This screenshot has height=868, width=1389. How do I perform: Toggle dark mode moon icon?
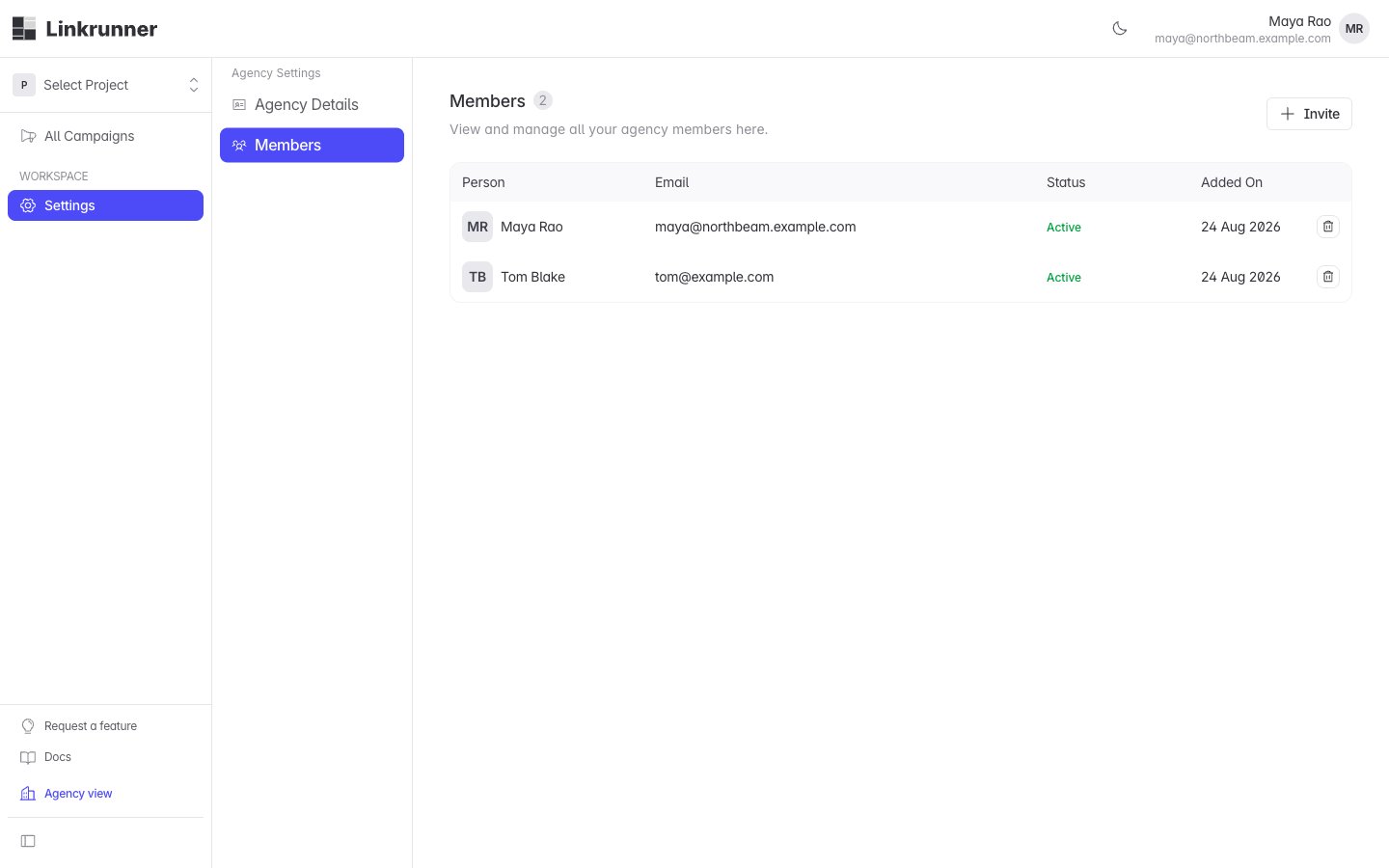point(1120,29)
